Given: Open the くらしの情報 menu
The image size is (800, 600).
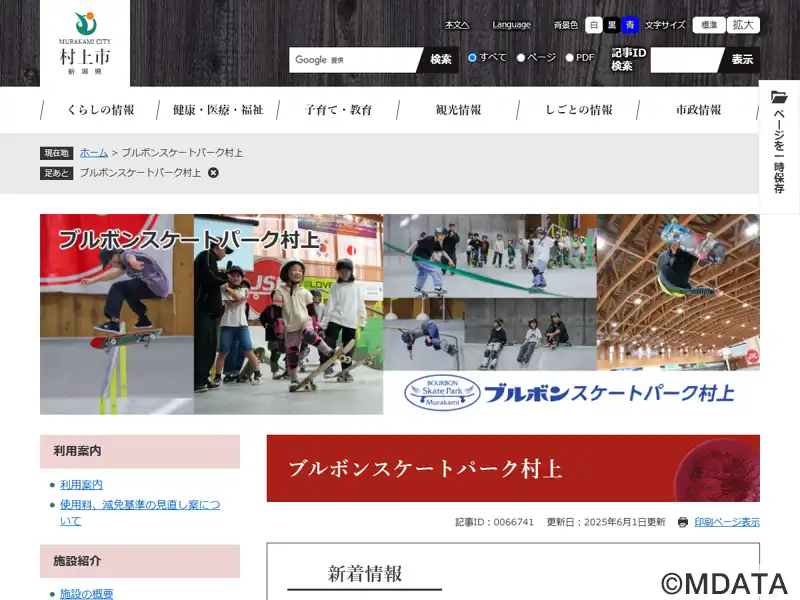Looking at the screenshot, I should click(x=100, y=110).
